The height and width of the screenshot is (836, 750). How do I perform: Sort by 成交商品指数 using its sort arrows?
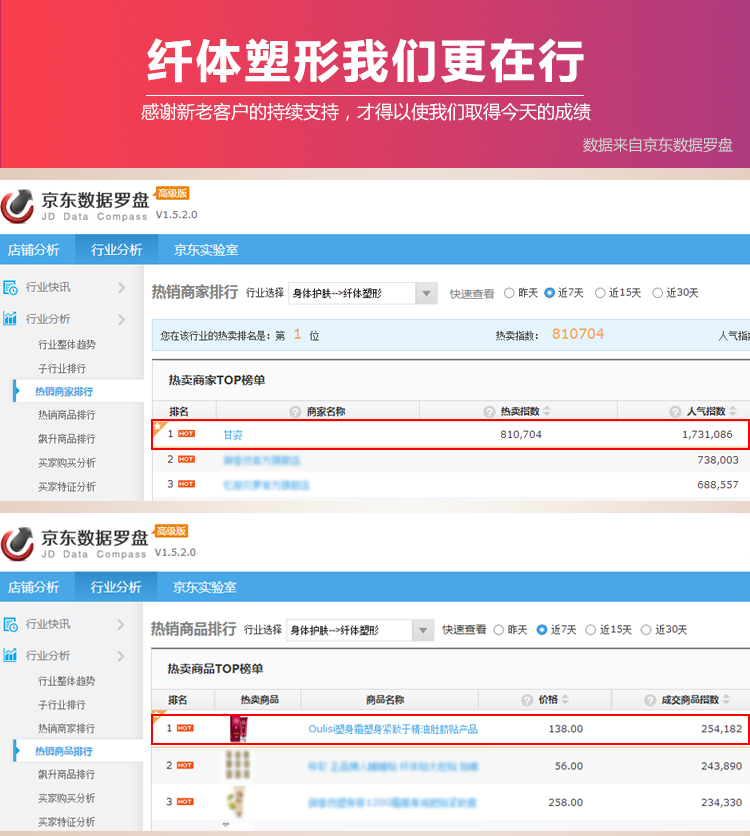click(727, 700)
